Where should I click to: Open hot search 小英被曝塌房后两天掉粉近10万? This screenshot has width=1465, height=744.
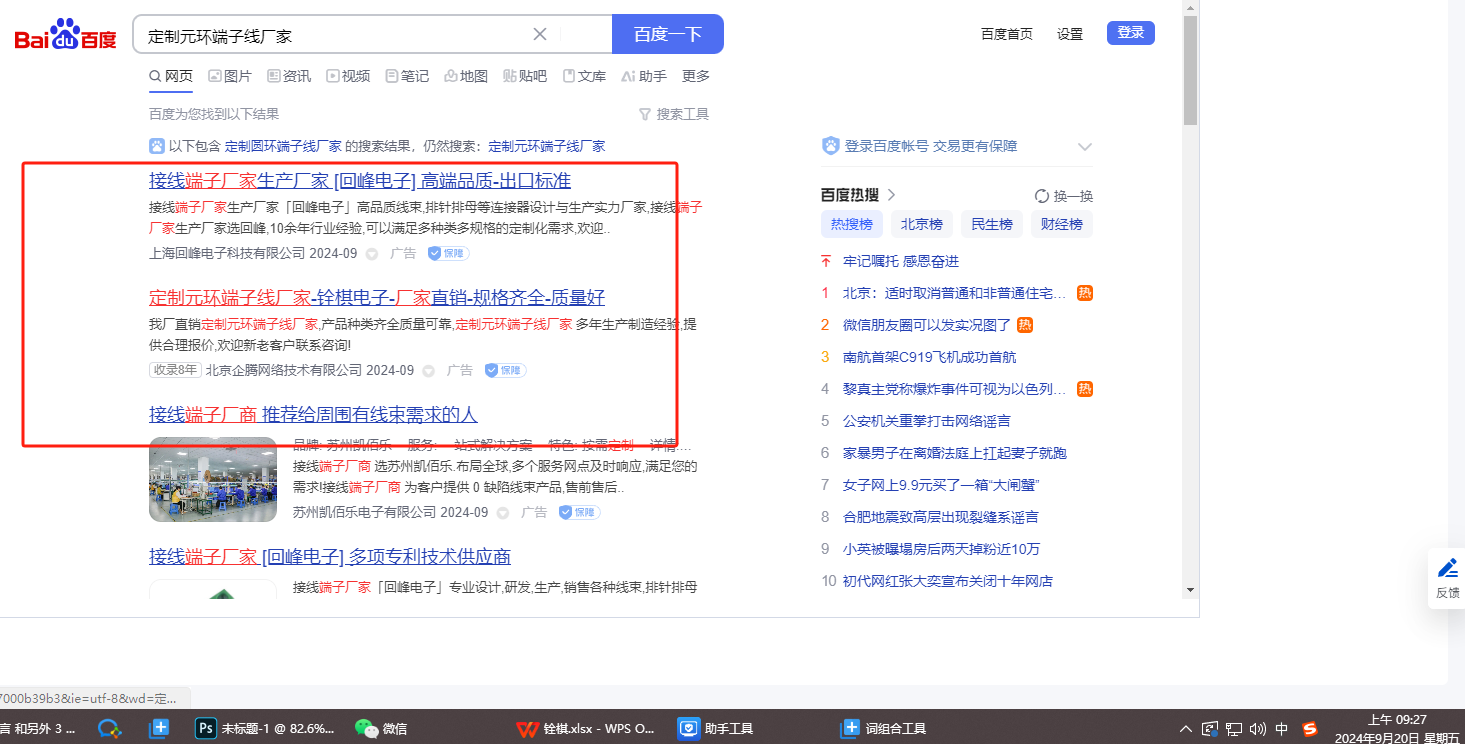942,549
